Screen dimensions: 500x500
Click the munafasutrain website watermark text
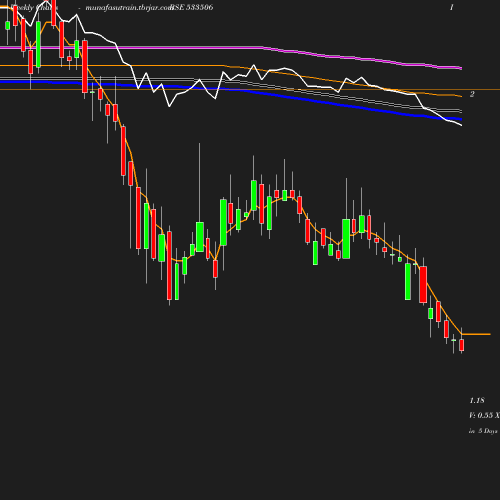[x=129, y=7]
